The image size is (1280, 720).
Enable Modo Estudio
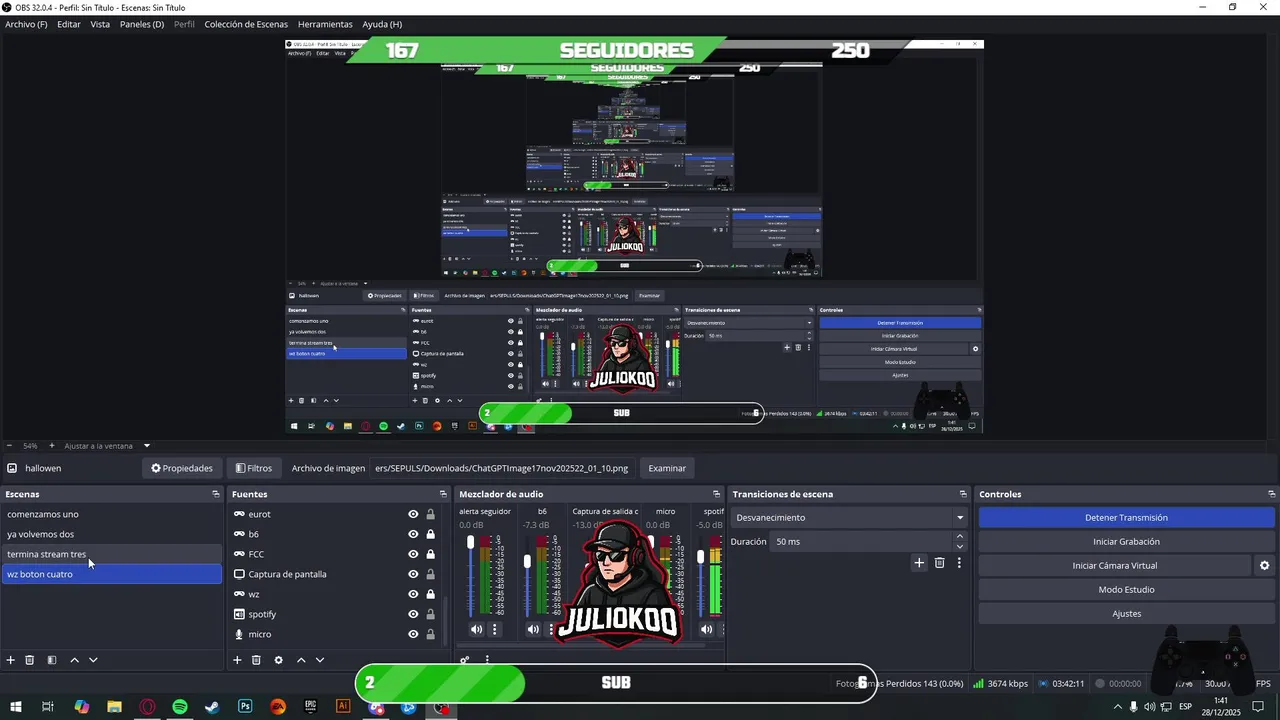click(x=1126, y=590)
